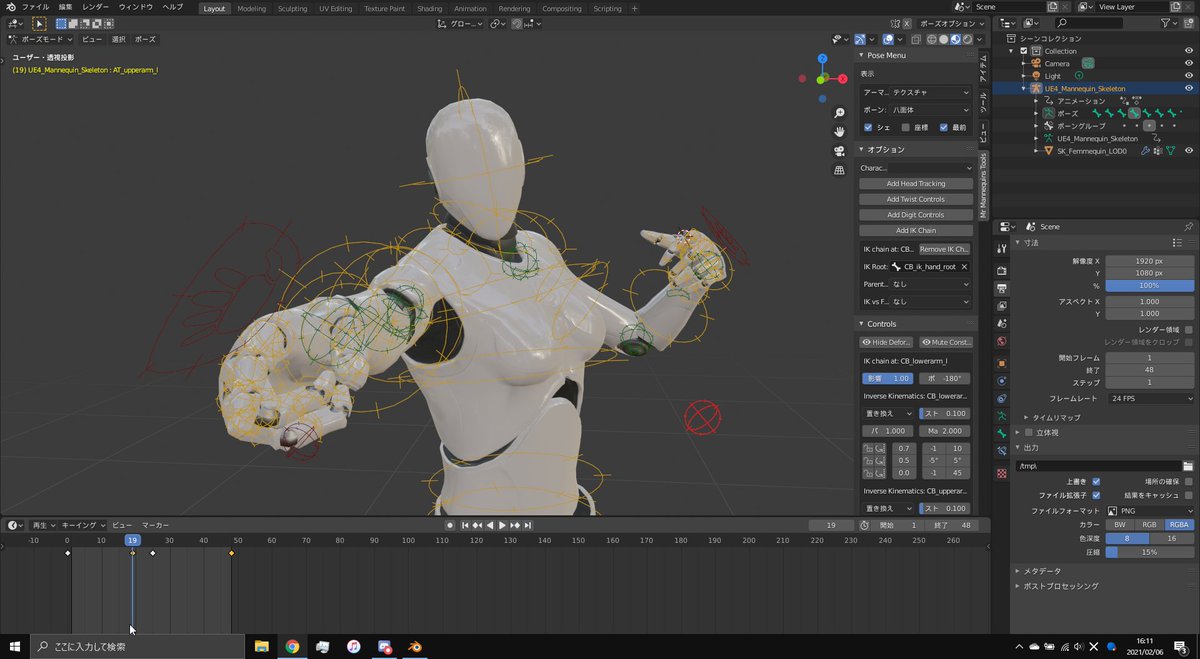This screenshot has height=659, width=1200.
Task: Switch perspective/orthographic grid icon
Action: point(840,170)
